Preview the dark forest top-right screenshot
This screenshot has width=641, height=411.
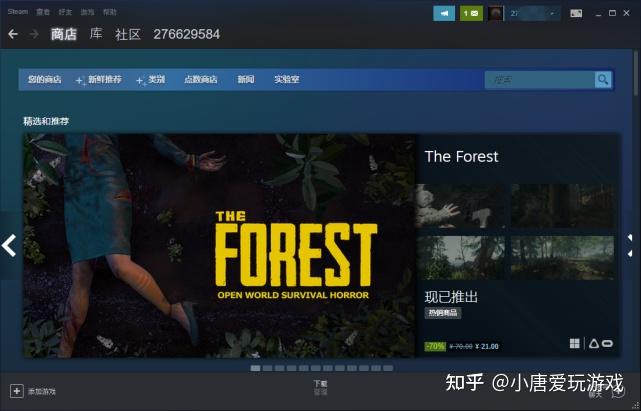click(563, 206)
